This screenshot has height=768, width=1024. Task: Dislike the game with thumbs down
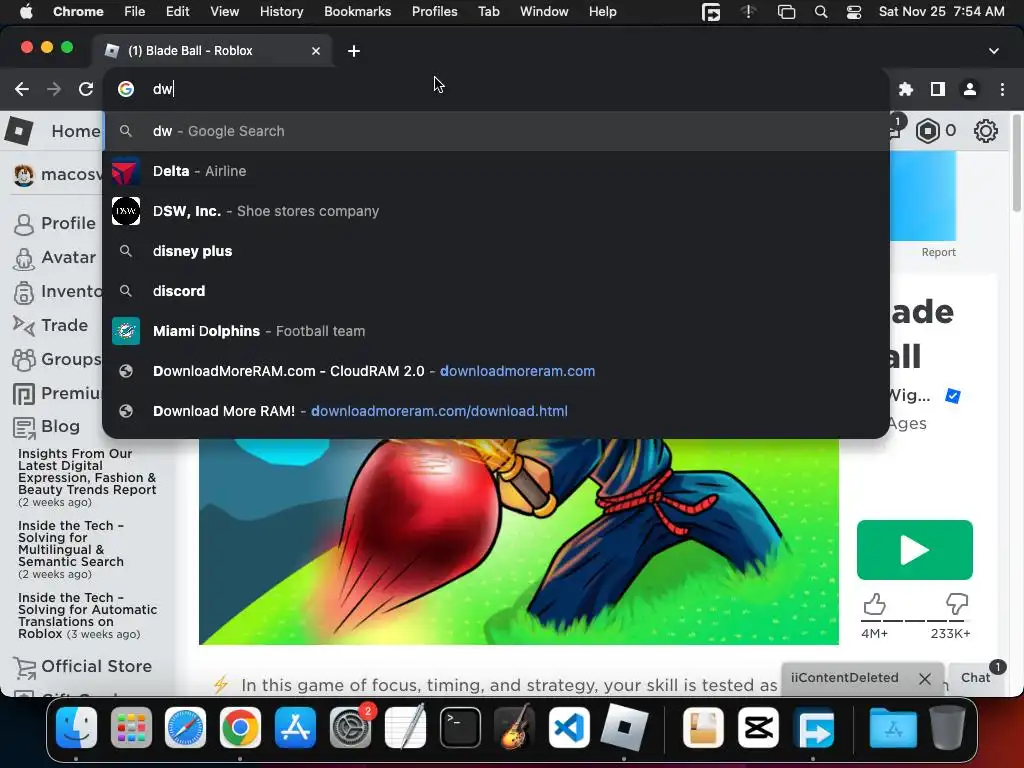[x=957, y=604]
